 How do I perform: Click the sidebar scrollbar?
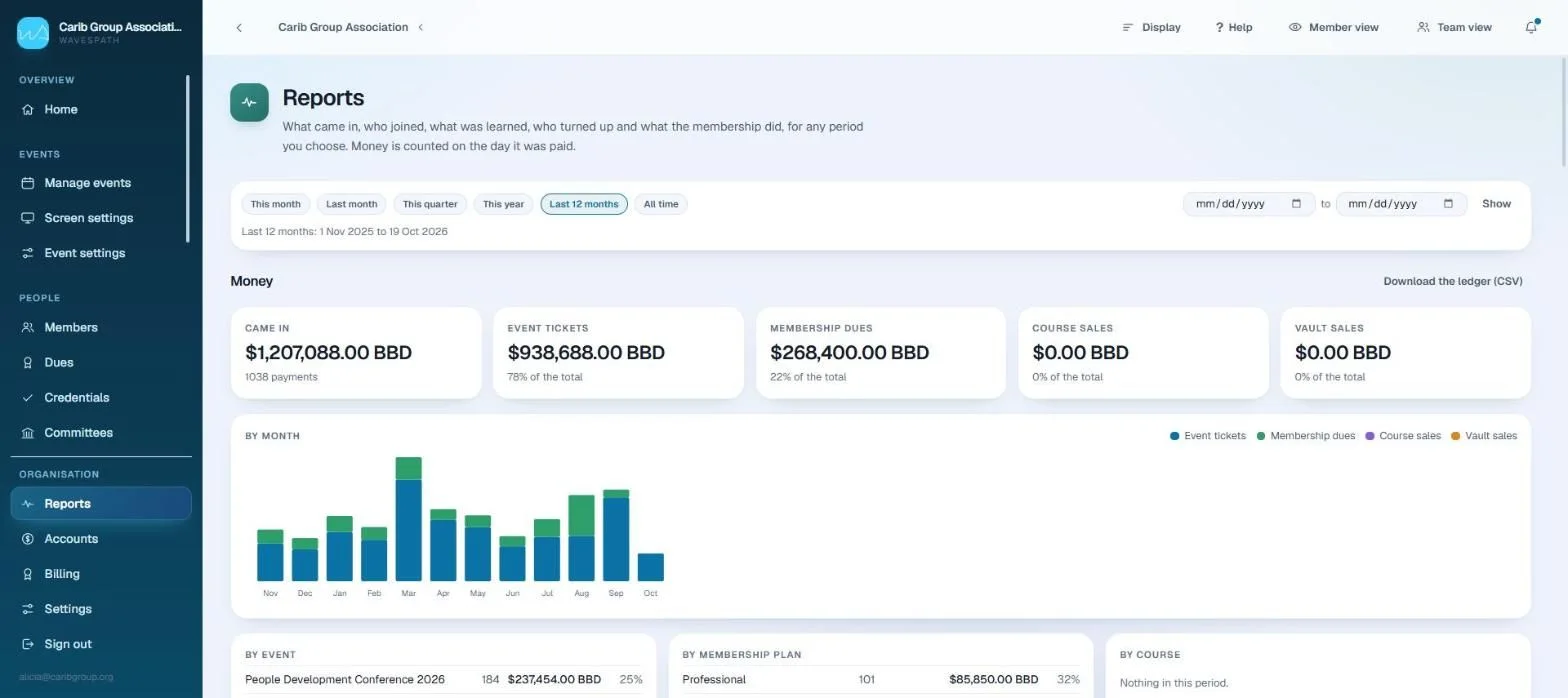(x=187, y=158)
